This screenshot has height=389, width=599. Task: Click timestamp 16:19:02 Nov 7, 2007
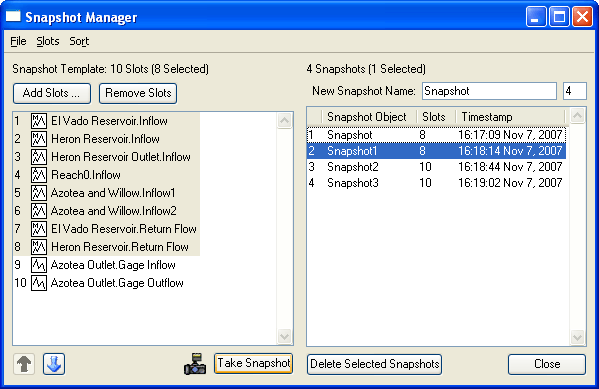point(510,183)
